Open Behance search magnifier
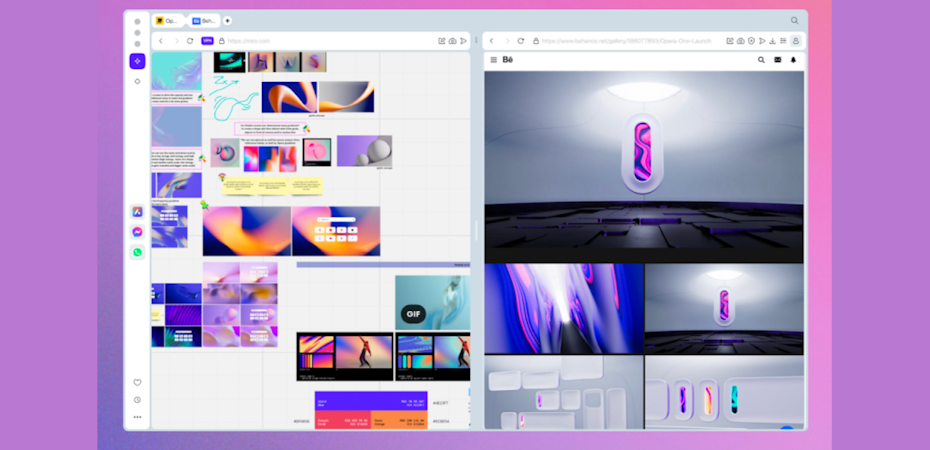Viewport: 930px width, 450px height. tap(762, 60)
